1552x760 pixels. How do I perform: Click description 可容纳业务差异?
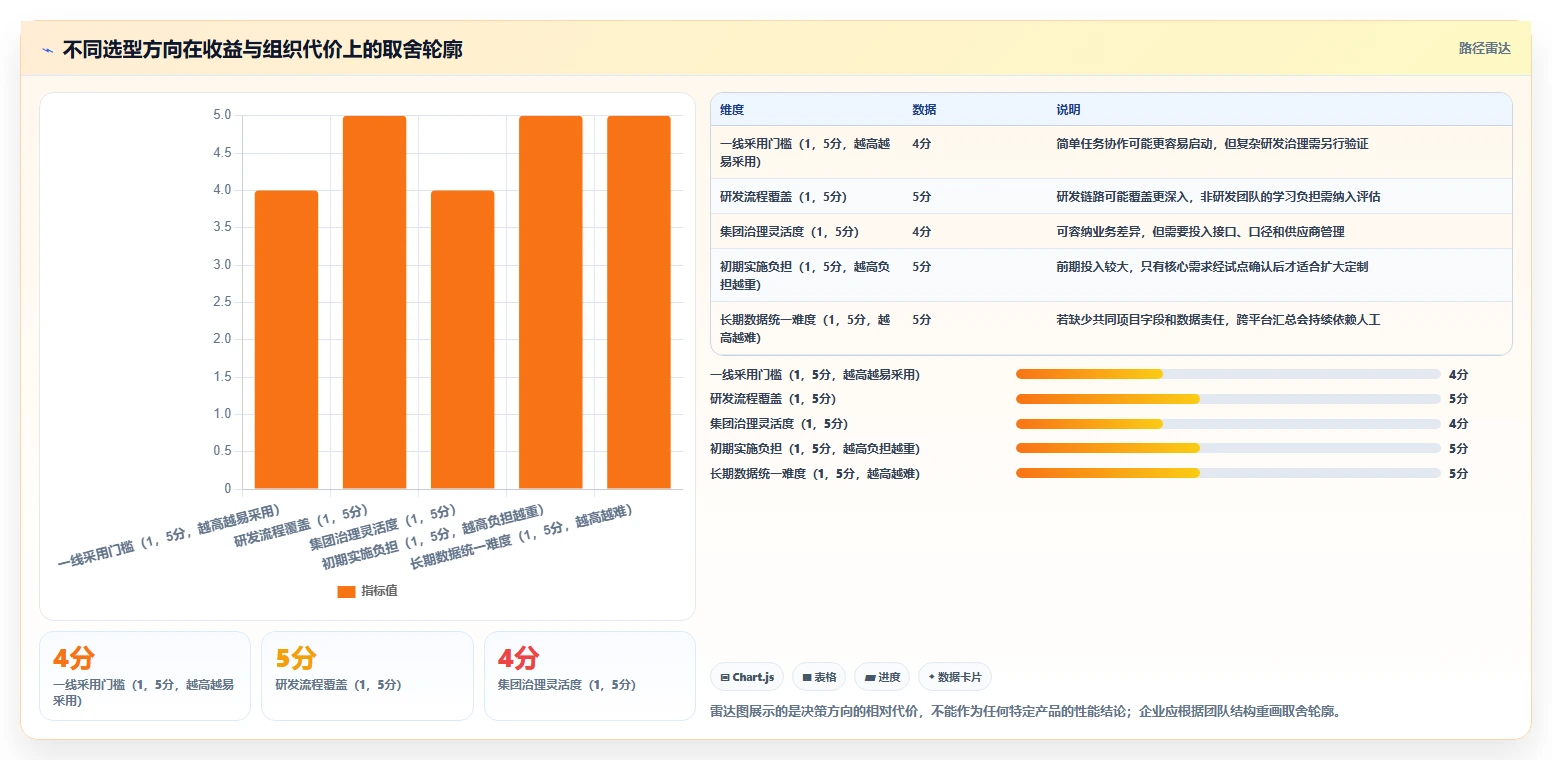pos(1200,232)
